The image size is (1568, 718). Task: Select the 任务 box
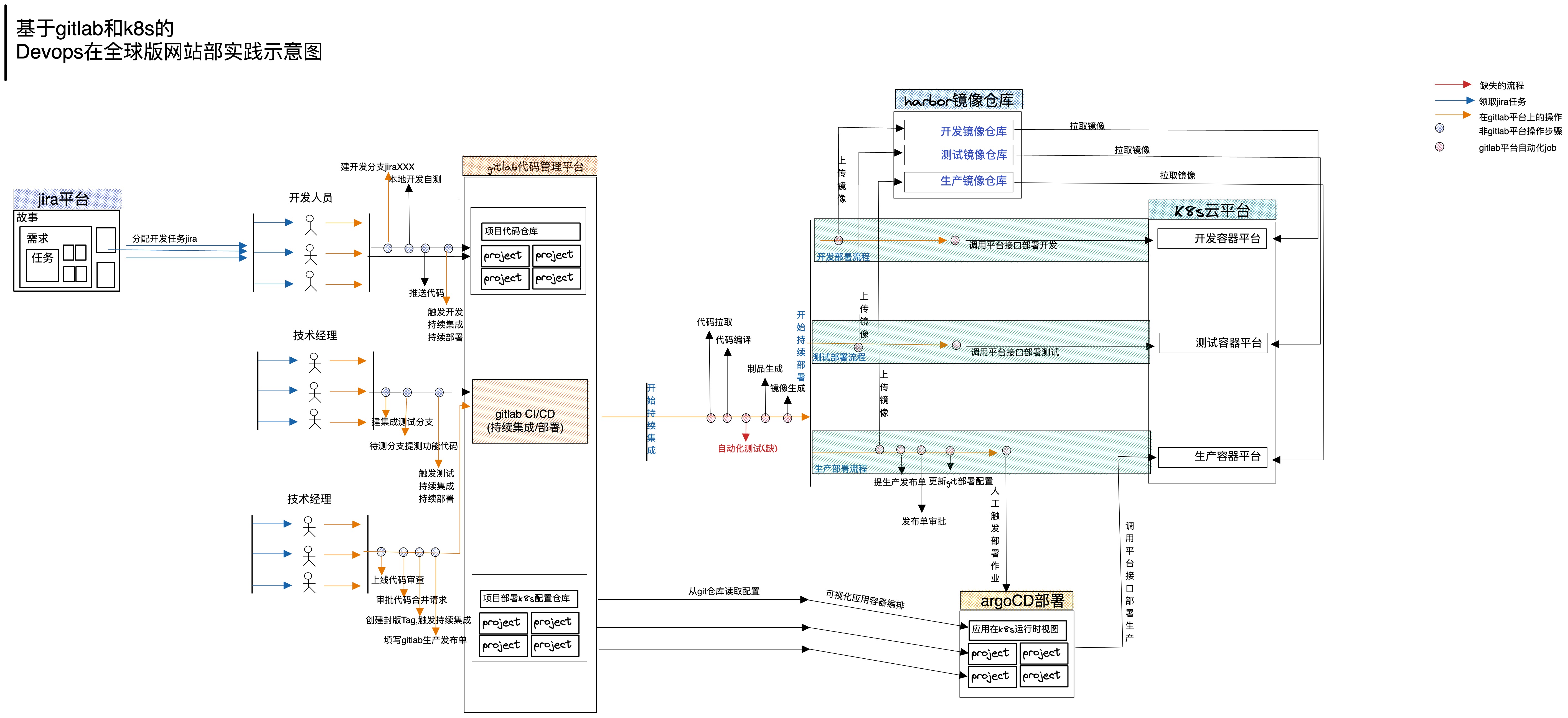pos(43,265)
